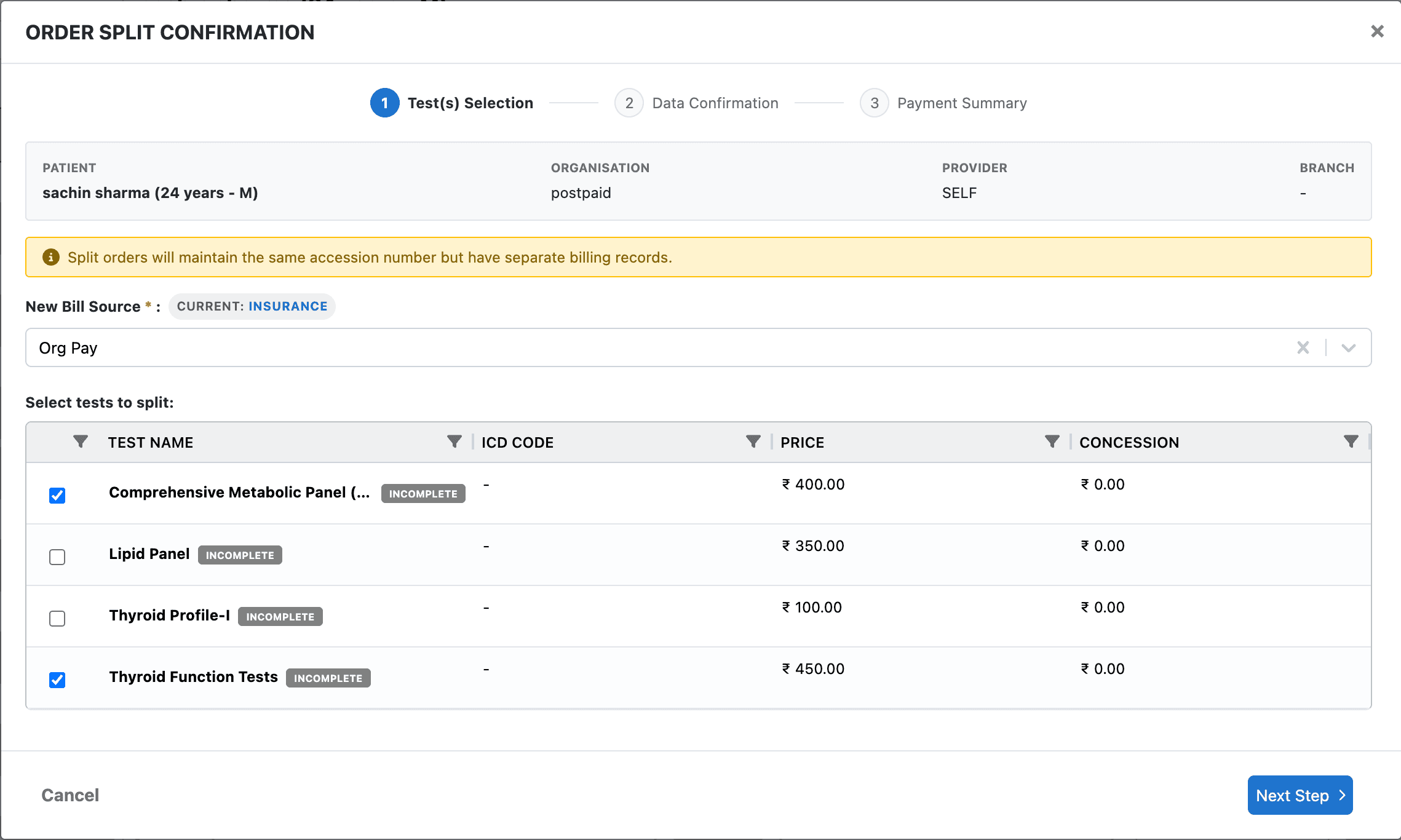
Task: Click the ₹ 450.00 price value
Action: 813,669
